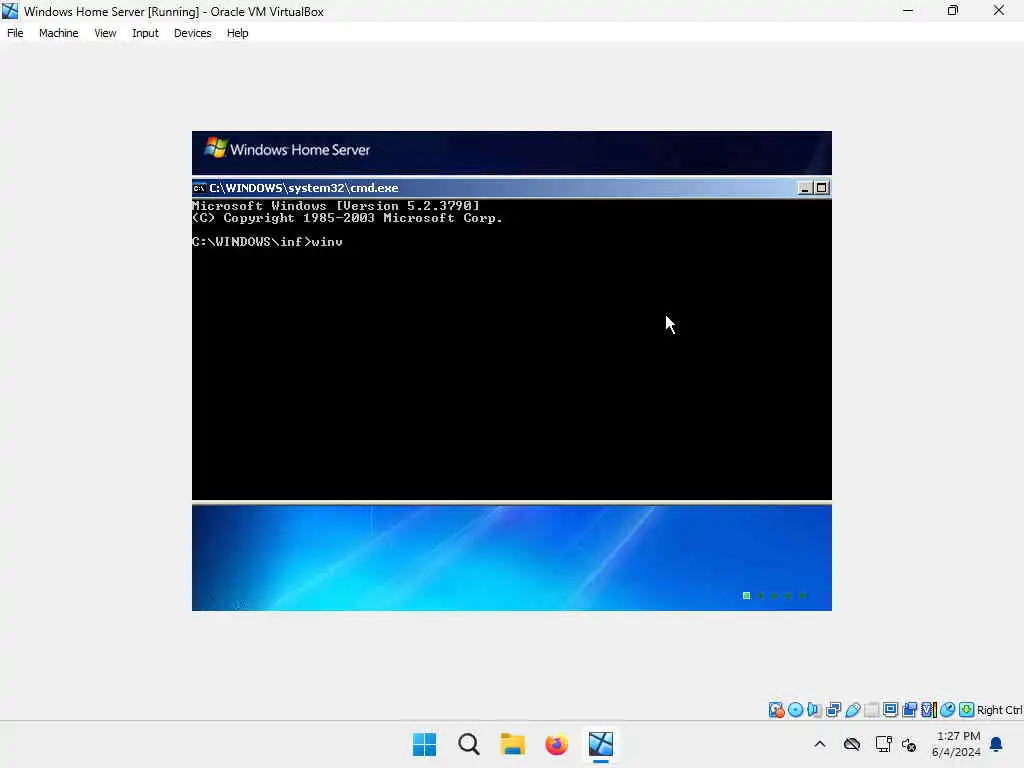
Task: Maximize the cmd.exe window
Action: tap(822, 188)
